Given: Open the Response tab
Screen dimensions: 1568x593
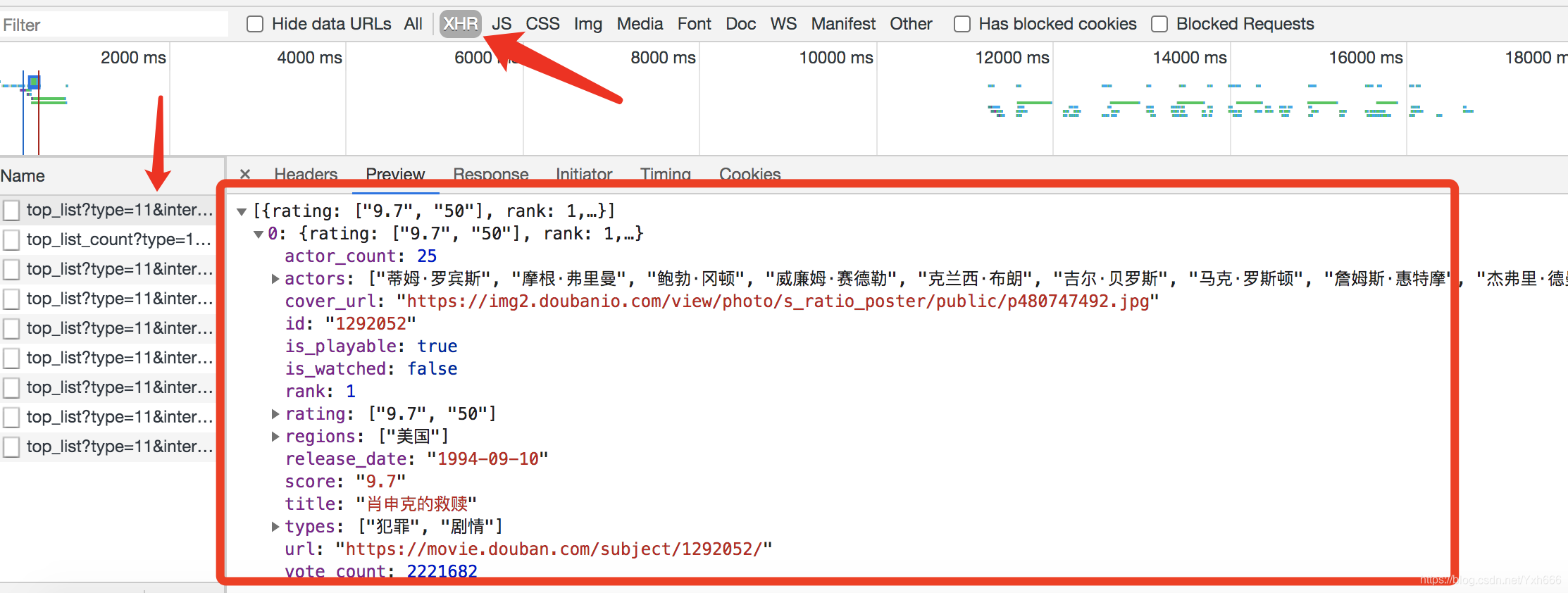Looking at the screenshot, I should coord(491,174).
